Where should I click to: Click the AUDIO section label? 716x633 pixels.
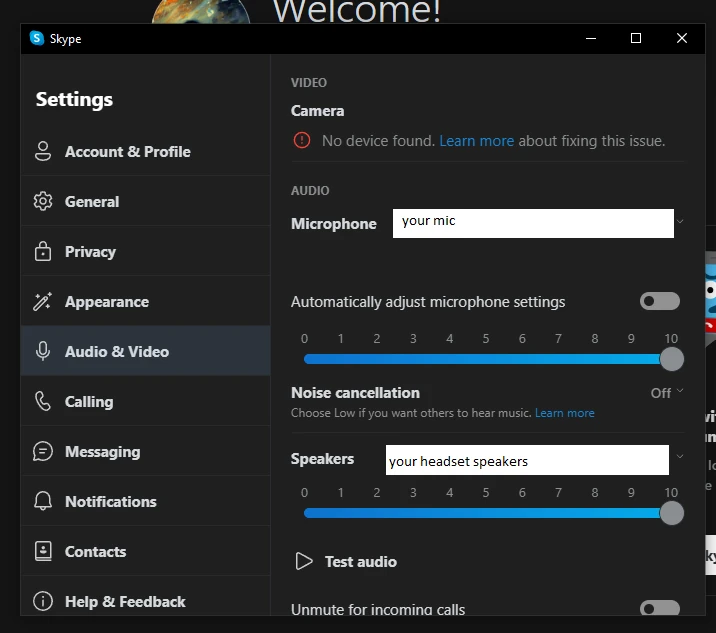310,190
